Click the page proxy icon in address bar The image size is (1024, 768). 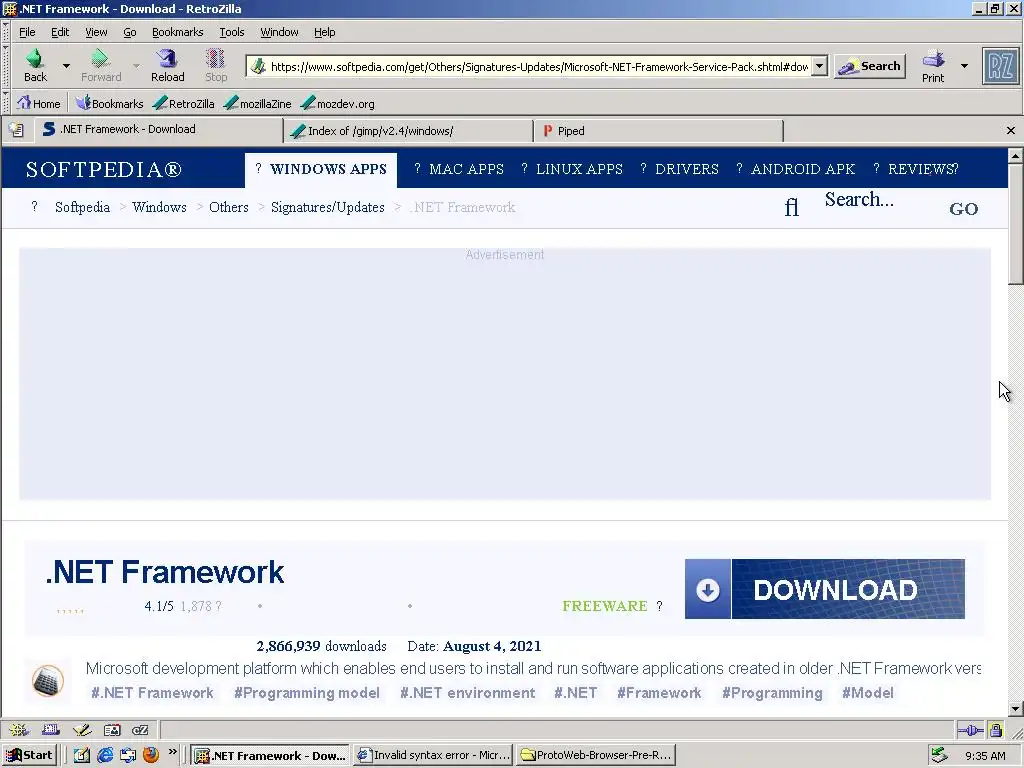click(x=259, y=66)
